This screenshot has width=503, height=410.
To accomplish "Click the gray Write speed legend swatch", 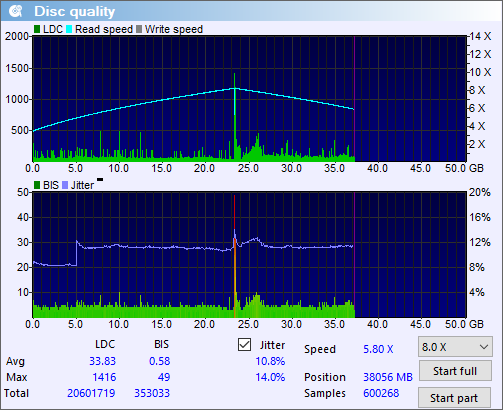I will [139, 29].
